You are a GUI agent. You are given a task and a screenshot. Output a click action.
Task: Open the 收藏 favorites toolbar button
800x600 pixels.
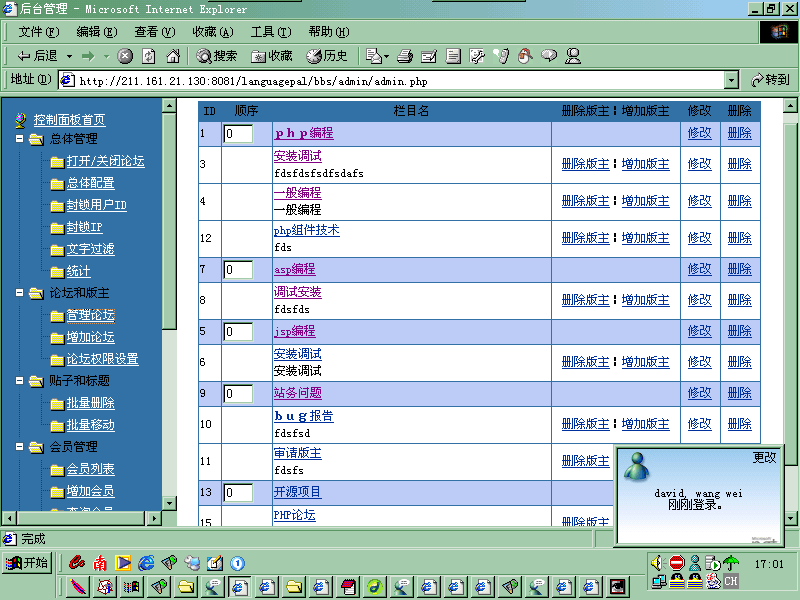(x=272, y=56)
